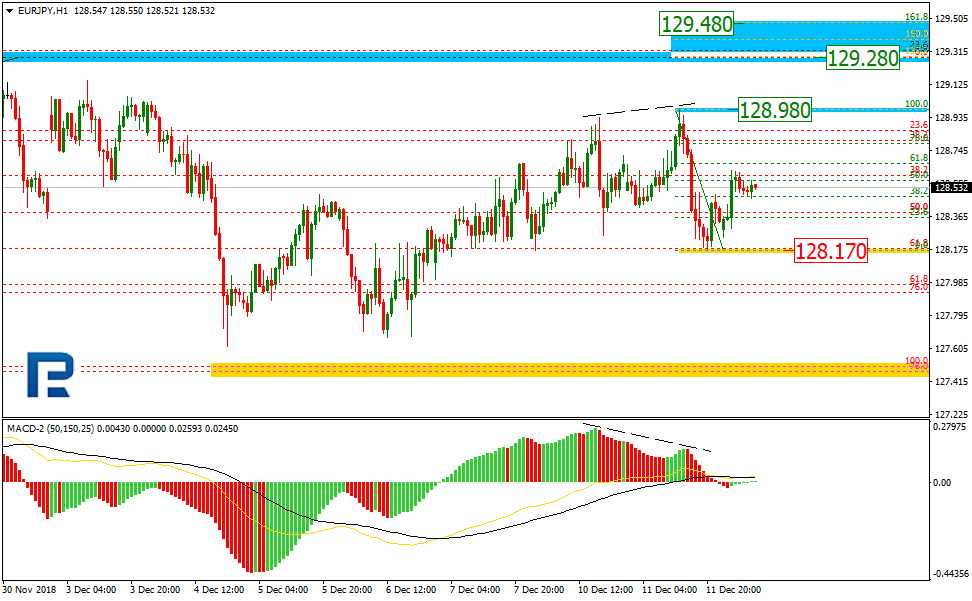The width and height of the screenshot is (972, 601).
Task: Click the 128.175 price scale value
Action: pyautogui.click(x=951, y=250)
